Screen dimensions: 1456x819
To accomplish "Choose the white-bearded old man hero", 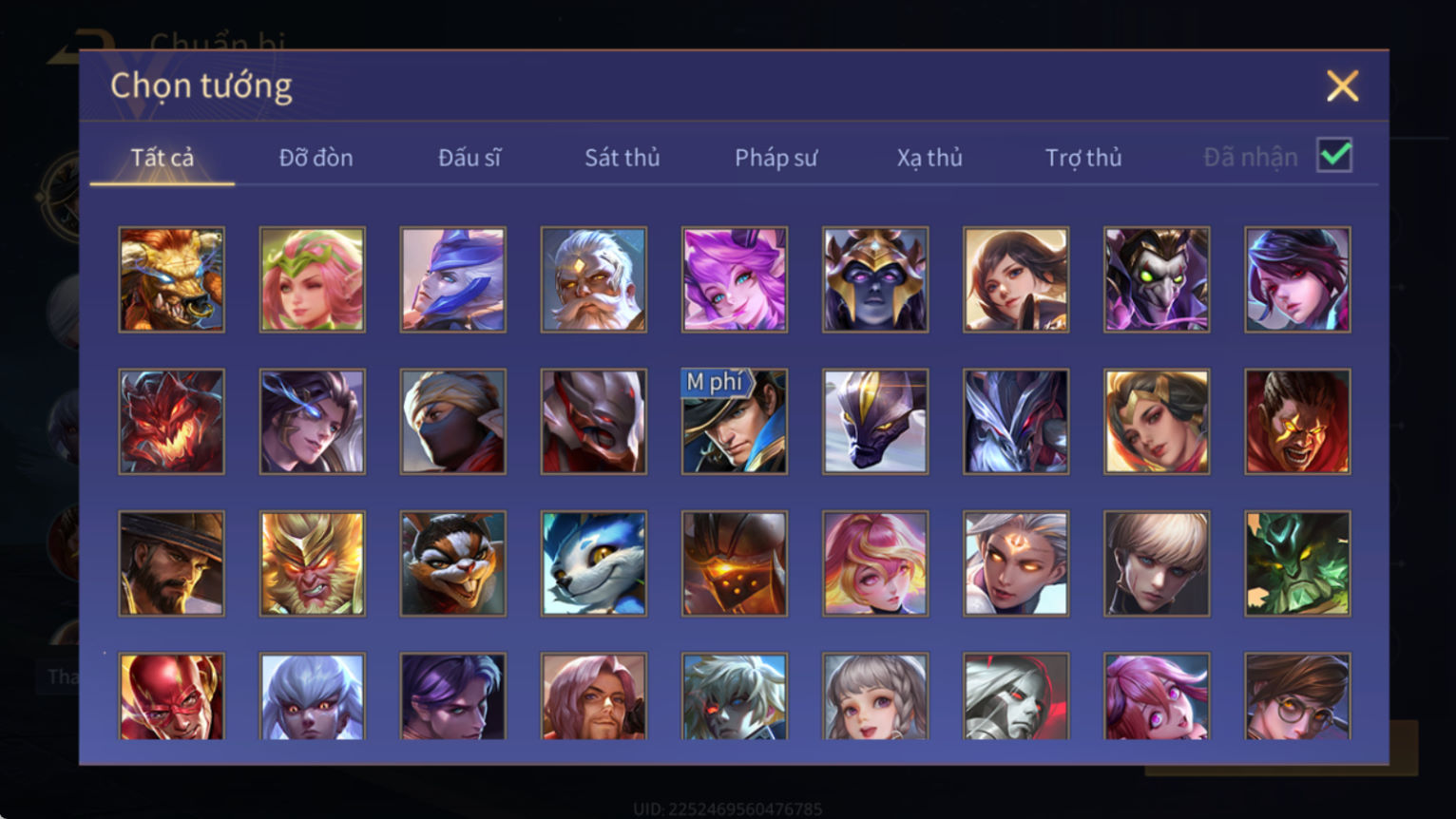I will click(594, 279).
